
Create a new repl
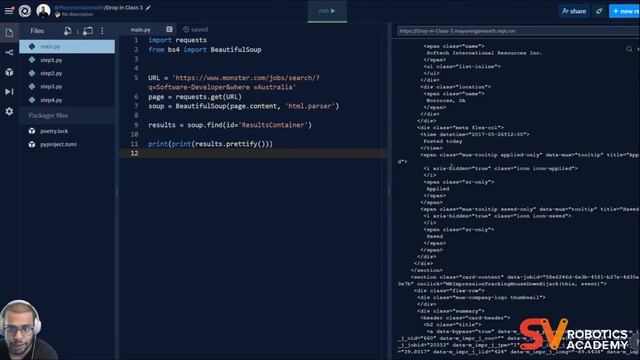click(x=624, y=11)
